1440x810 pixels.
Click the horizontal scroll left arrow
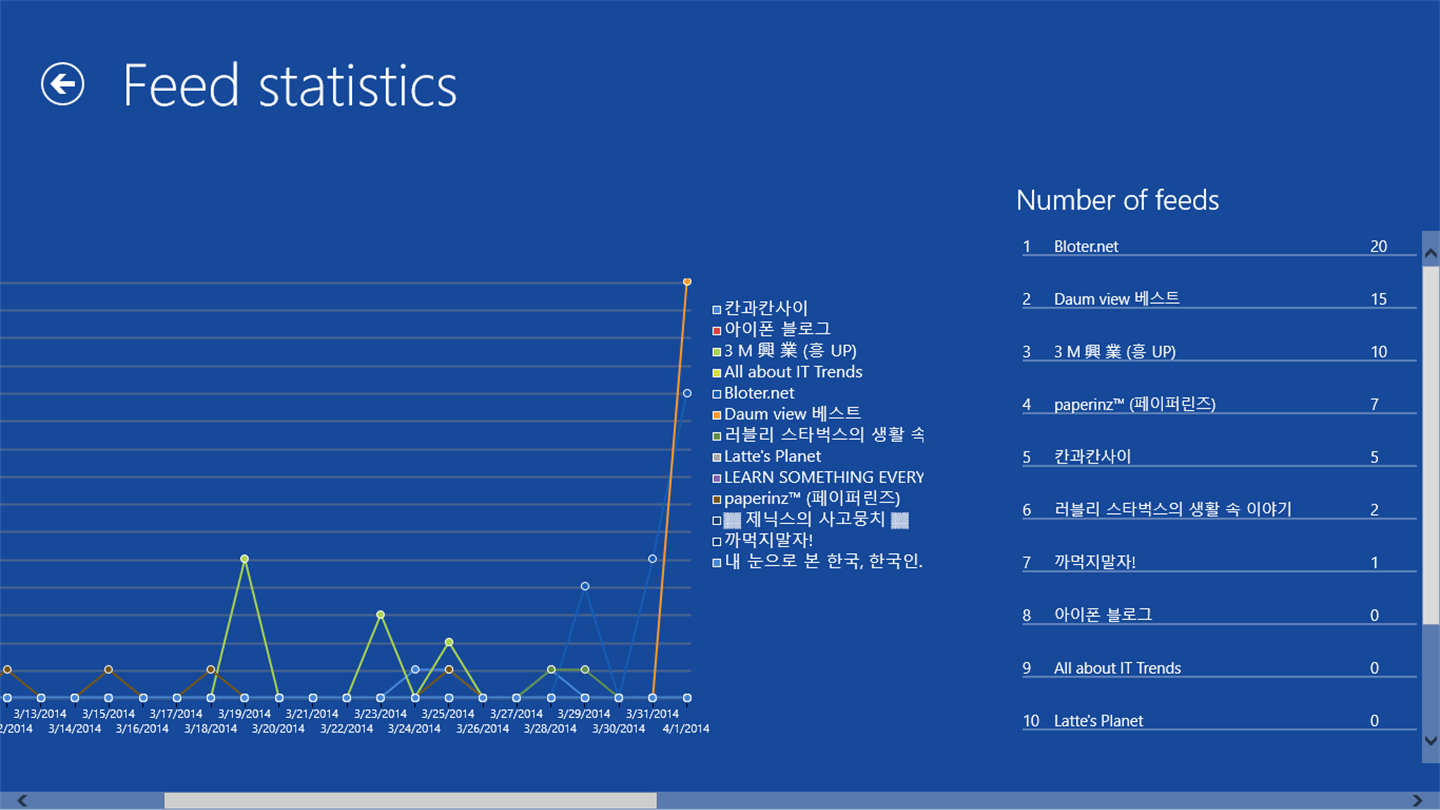(x=22, y=800)
